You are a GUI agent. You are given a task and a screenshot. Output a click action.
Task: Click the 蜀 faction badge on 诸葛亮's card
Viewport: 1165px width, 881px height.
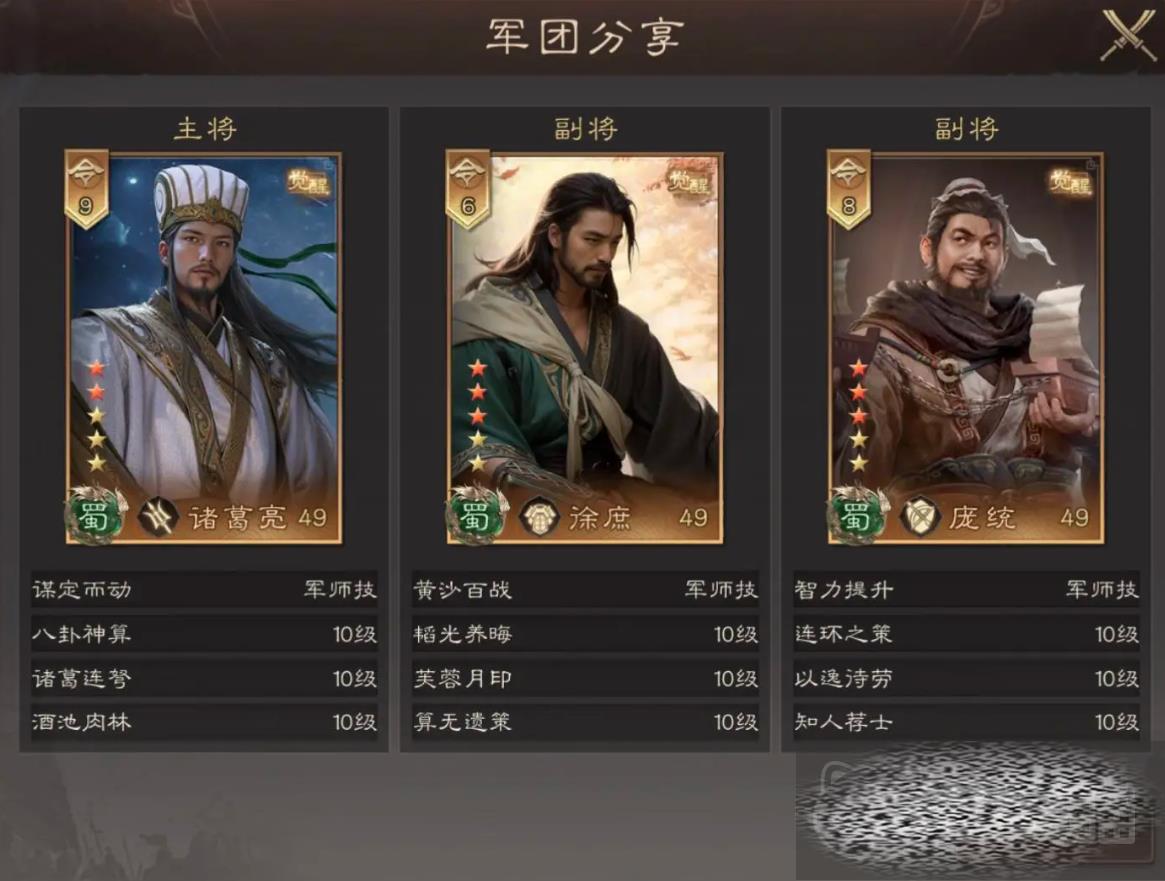pos(94,516)
